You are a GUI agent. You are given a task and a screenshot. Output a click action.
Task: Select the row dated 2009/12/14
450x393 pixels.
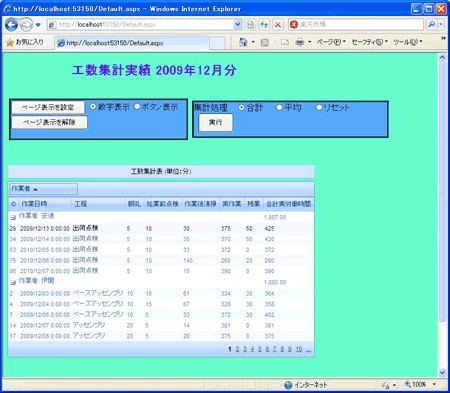point(161,239)
